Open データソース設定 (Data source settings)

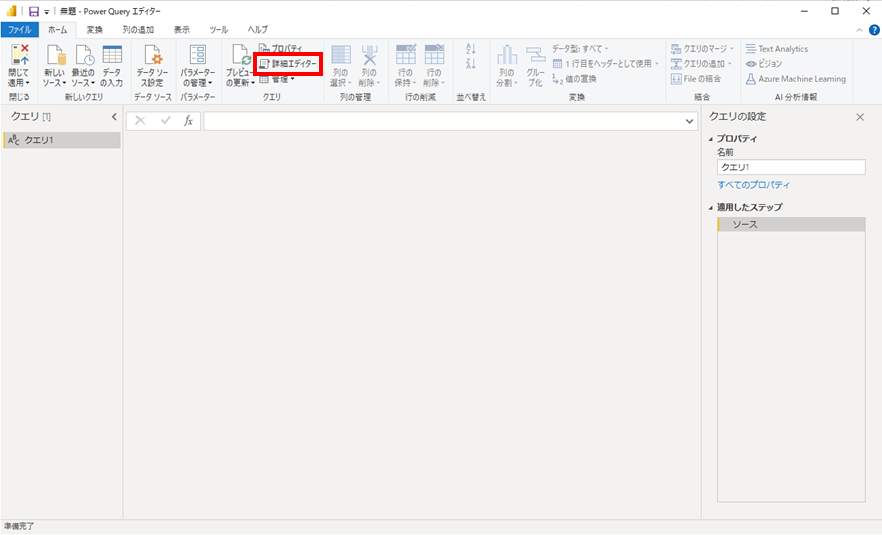[x=150, y=58]
